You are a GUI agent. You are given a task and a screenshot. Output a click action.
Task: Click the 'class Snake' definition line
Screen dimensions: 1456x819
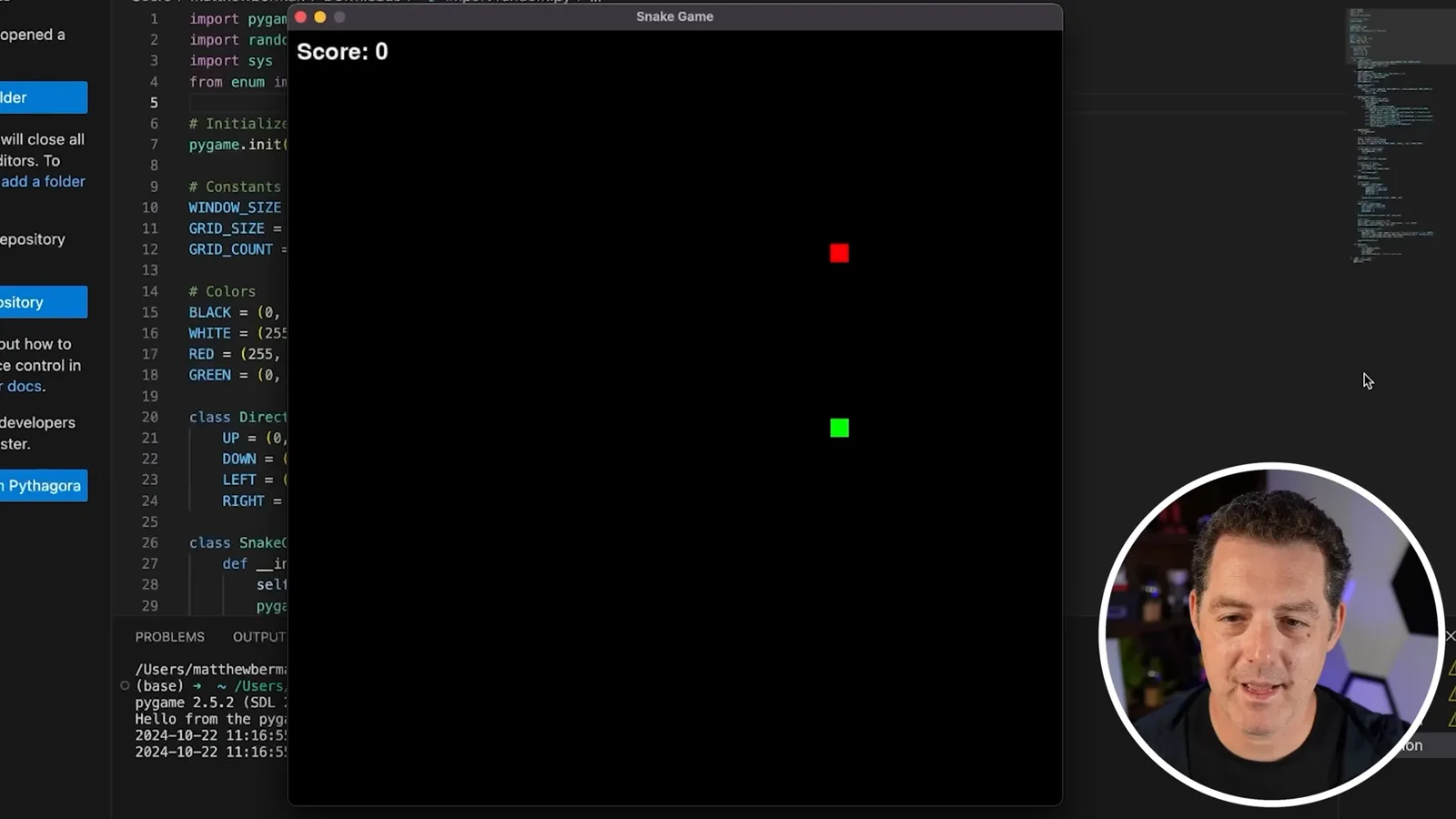click(238, 543)
